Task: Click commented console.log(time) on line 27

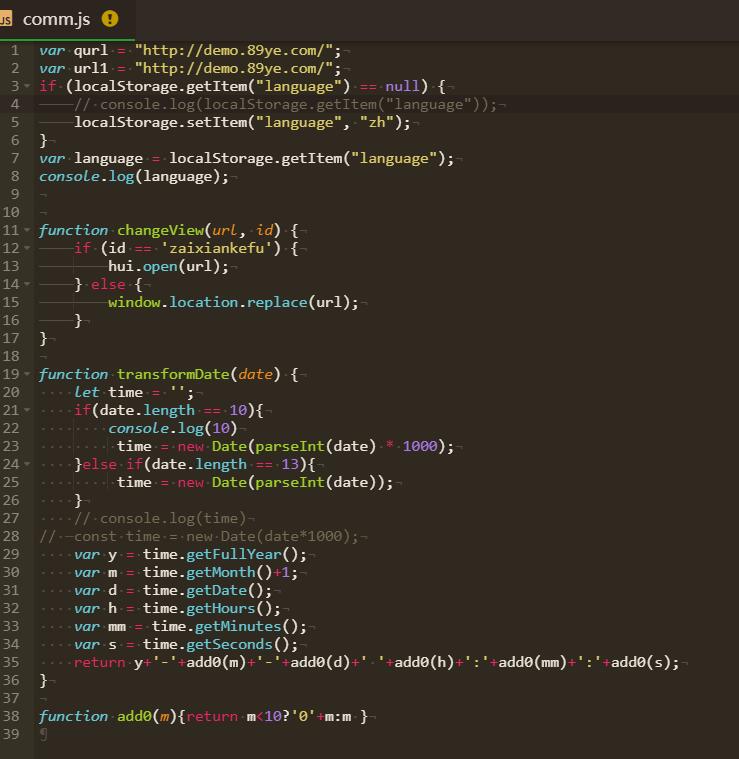Action: click(x=160, y=518)
